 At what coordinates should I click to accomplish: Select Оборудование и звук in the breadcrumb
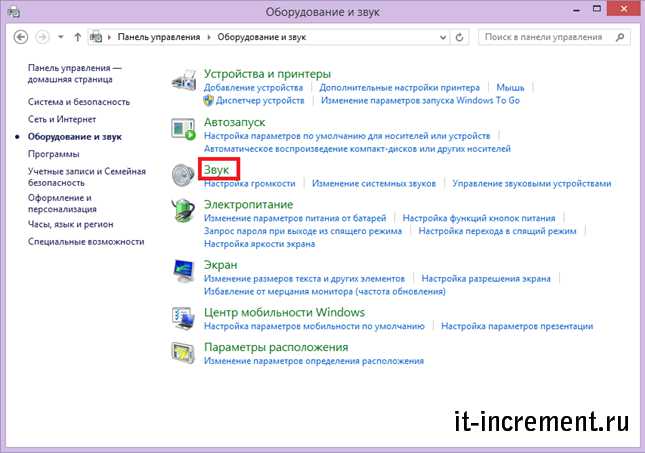262,37
